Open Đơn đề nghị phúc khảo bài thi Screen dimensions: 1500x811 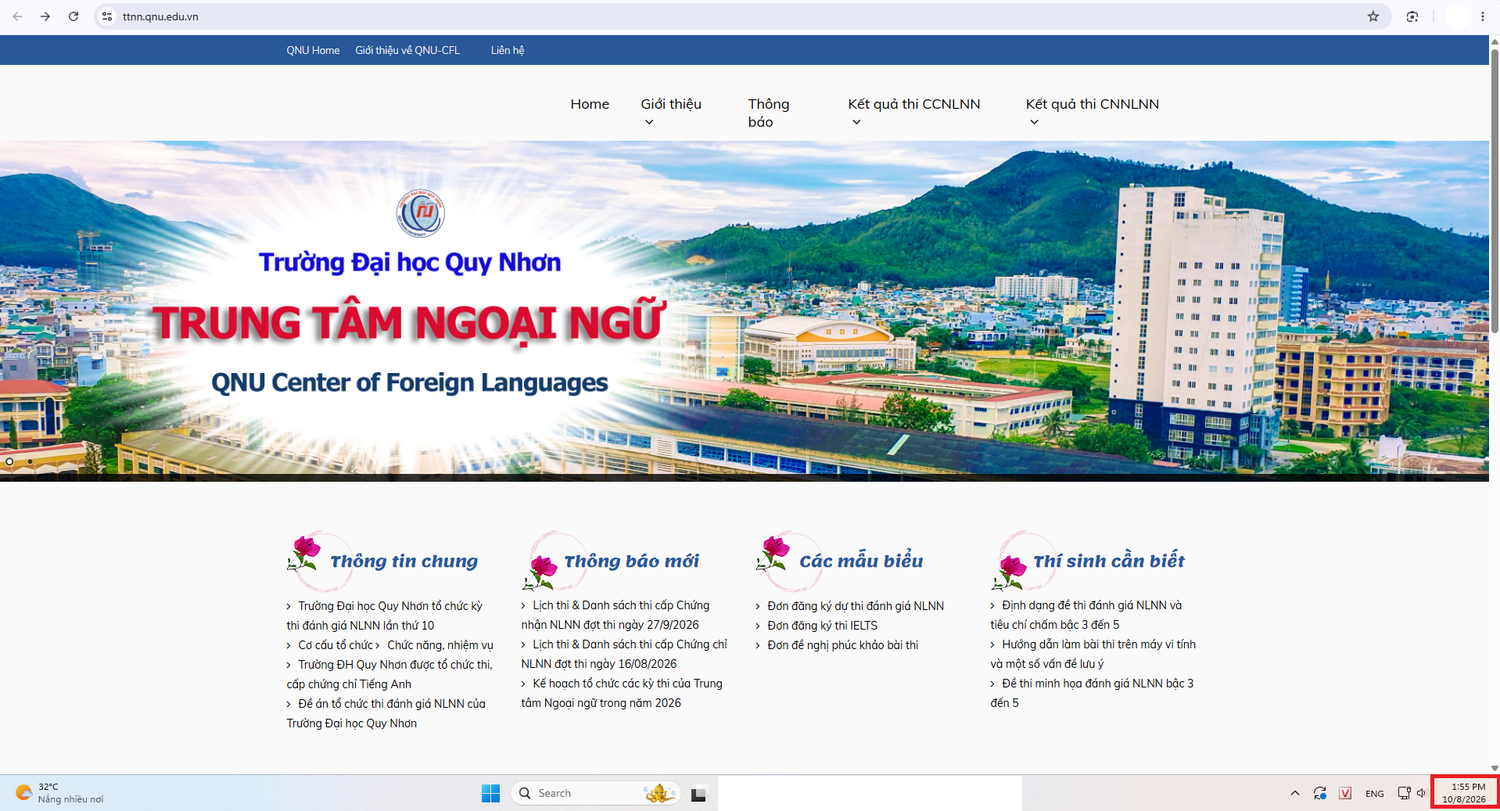843,645
